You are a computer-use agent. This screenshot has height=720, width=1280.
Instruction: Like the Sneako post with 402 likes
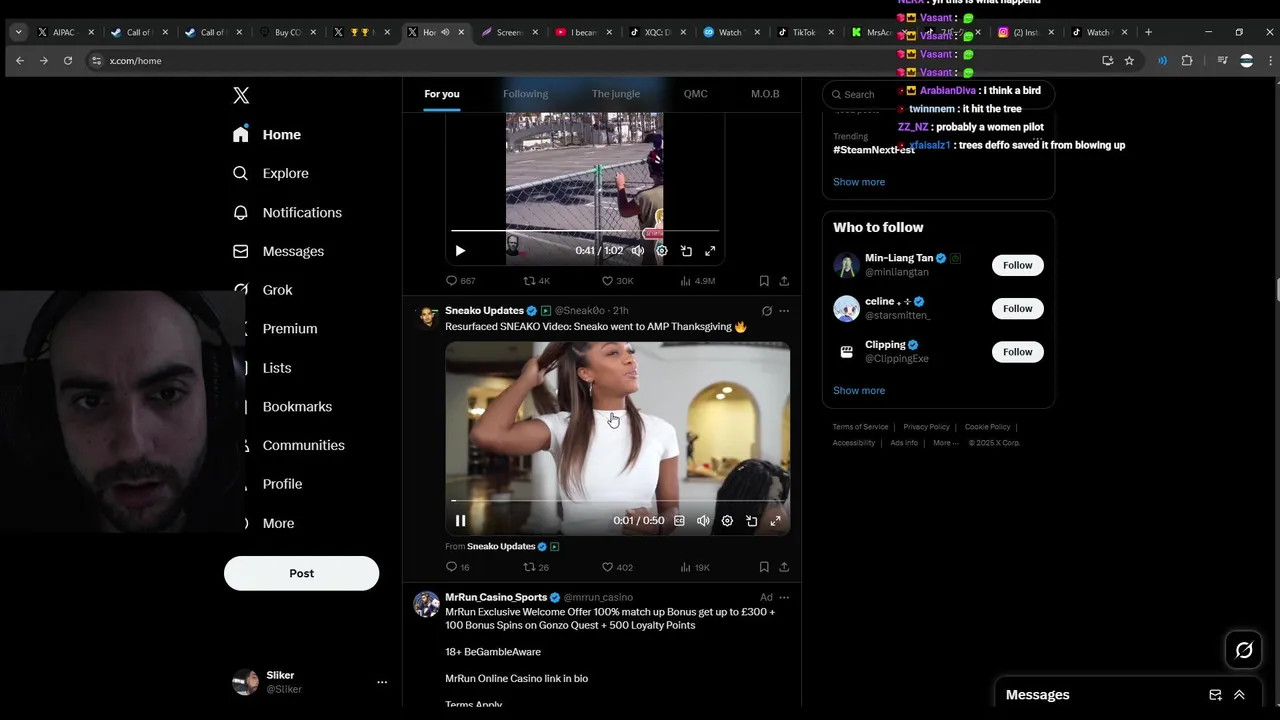[x=616, y=567]
